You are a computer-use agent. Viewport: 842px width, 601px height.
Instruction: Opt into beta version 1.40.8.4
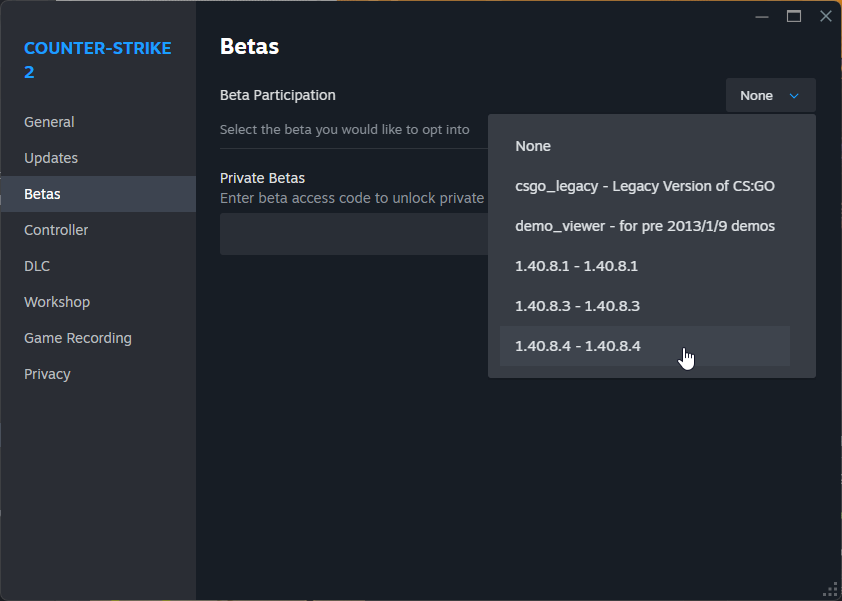click(x=577, y=346)
